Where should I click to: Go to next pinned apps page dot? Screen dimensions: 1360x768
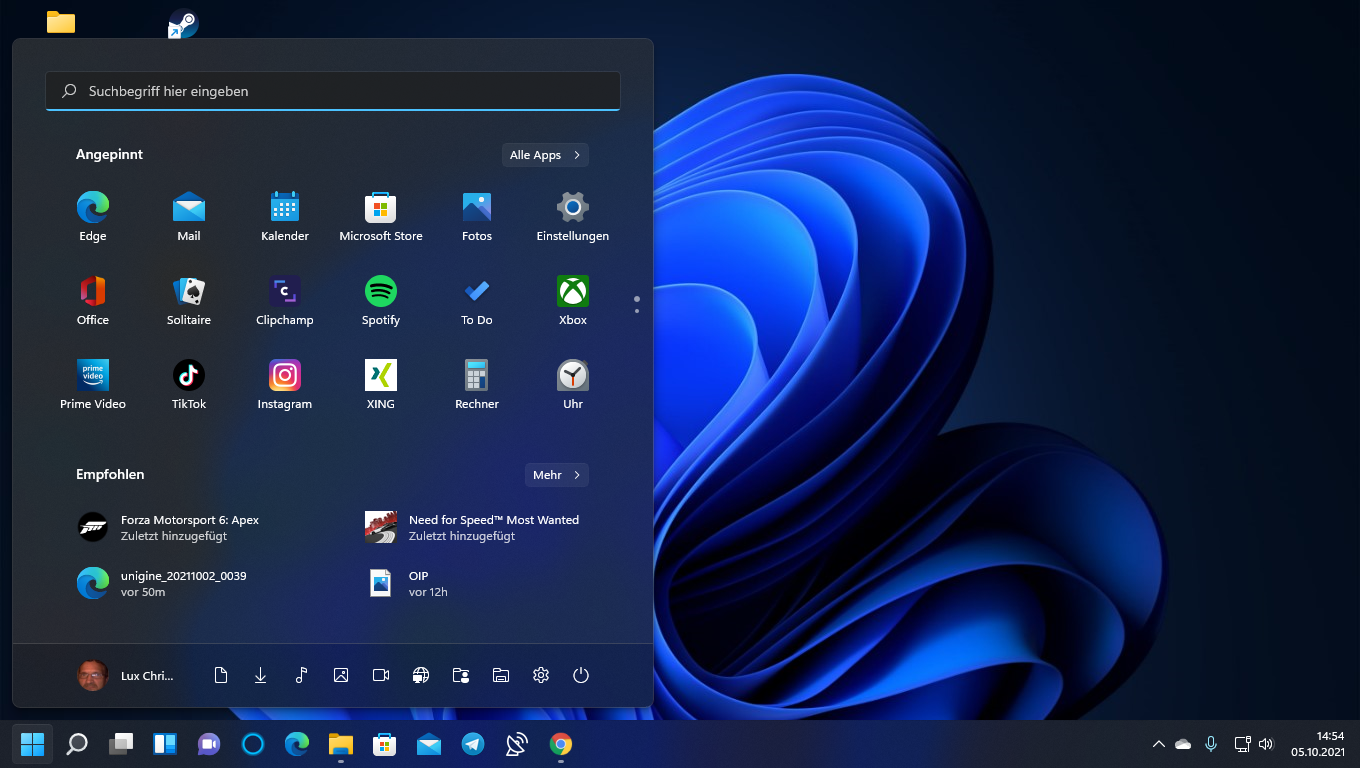pos(637,311)
